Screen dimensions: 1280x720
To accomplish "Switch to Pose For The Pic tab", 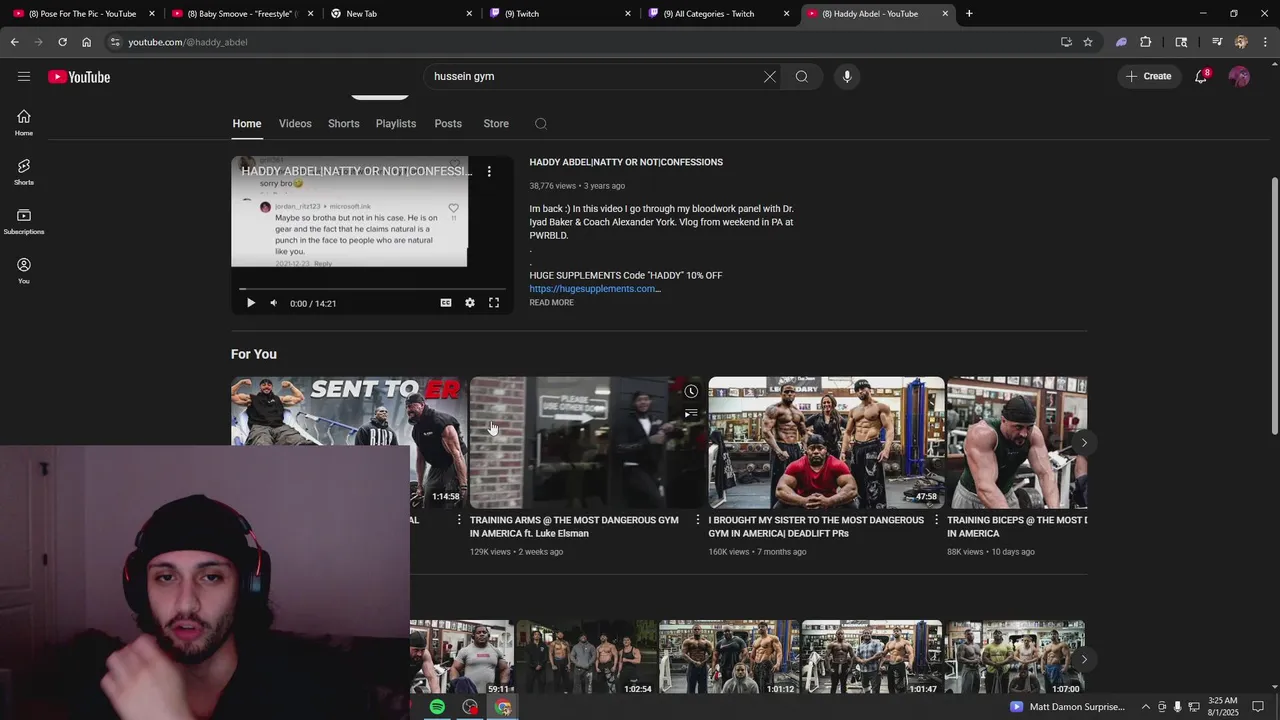I will tap(82, 14).
